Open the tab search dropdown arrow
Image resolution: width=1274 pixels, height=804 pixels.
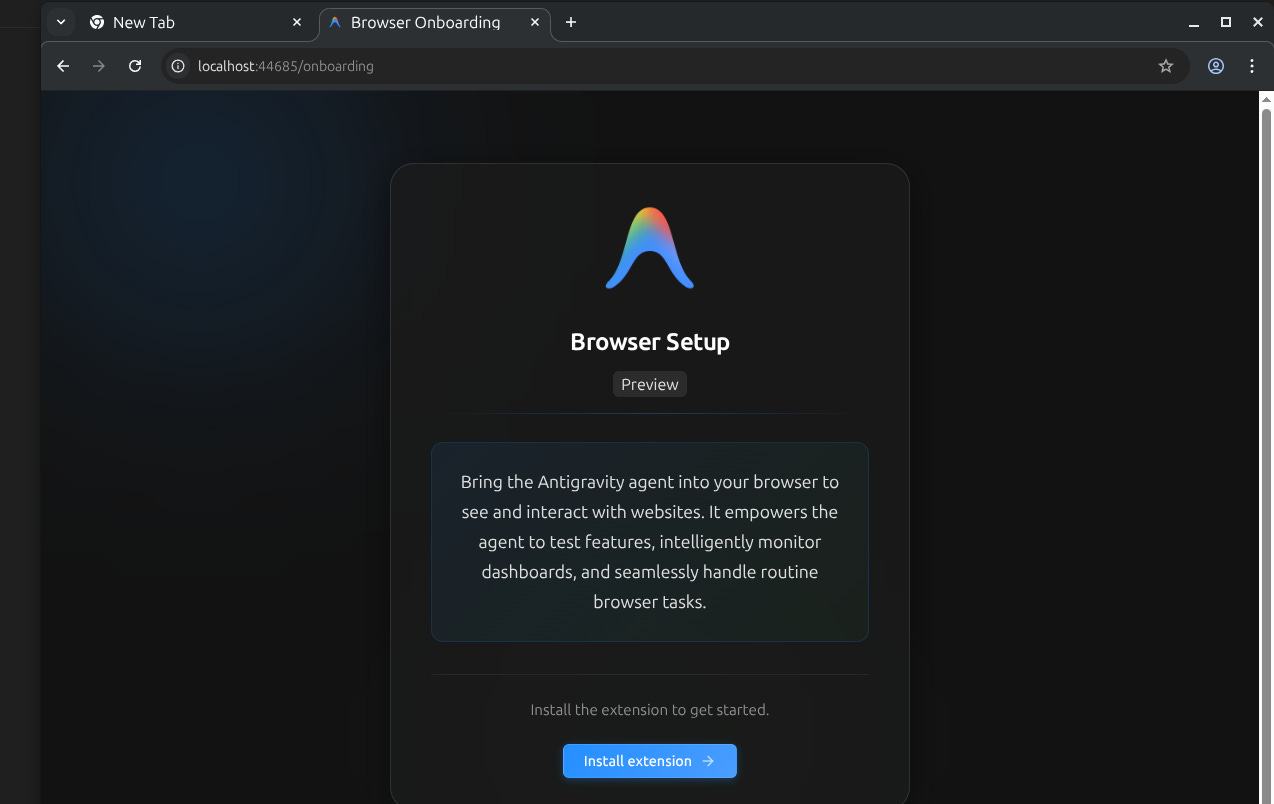click(x=61, y=22)
